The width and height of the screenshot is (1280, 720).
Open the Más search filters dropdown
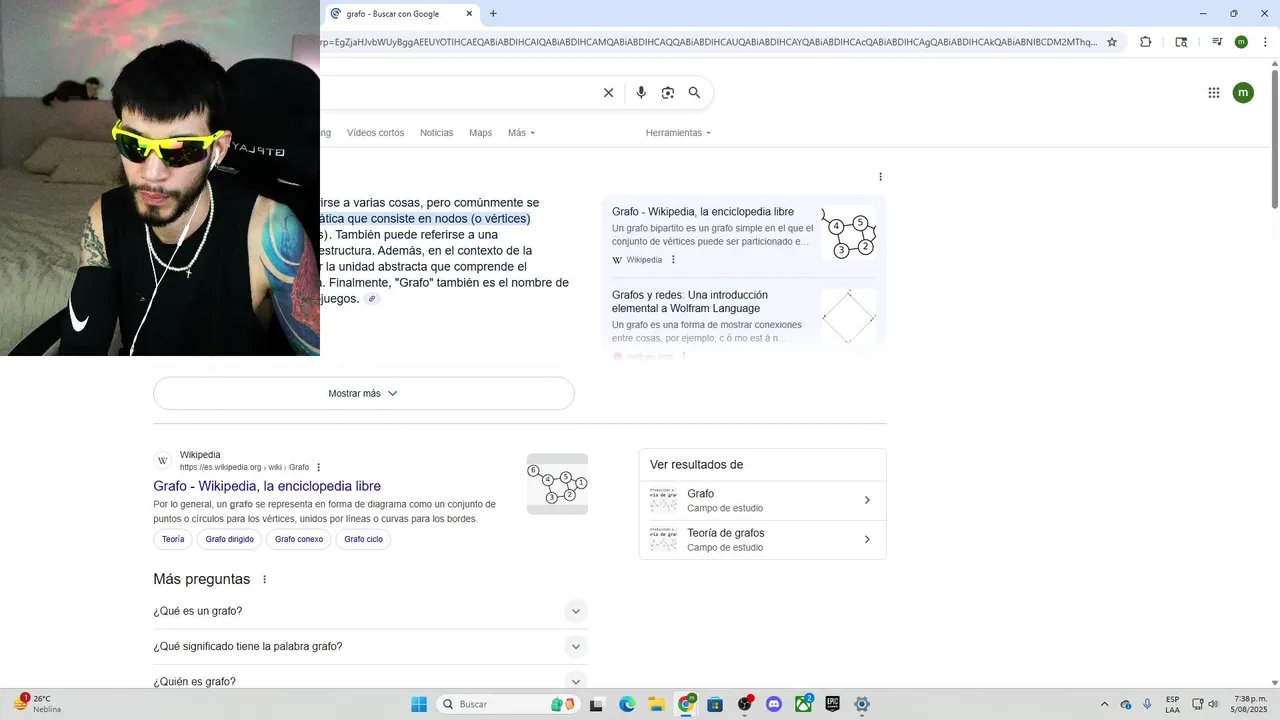point(521,133)
